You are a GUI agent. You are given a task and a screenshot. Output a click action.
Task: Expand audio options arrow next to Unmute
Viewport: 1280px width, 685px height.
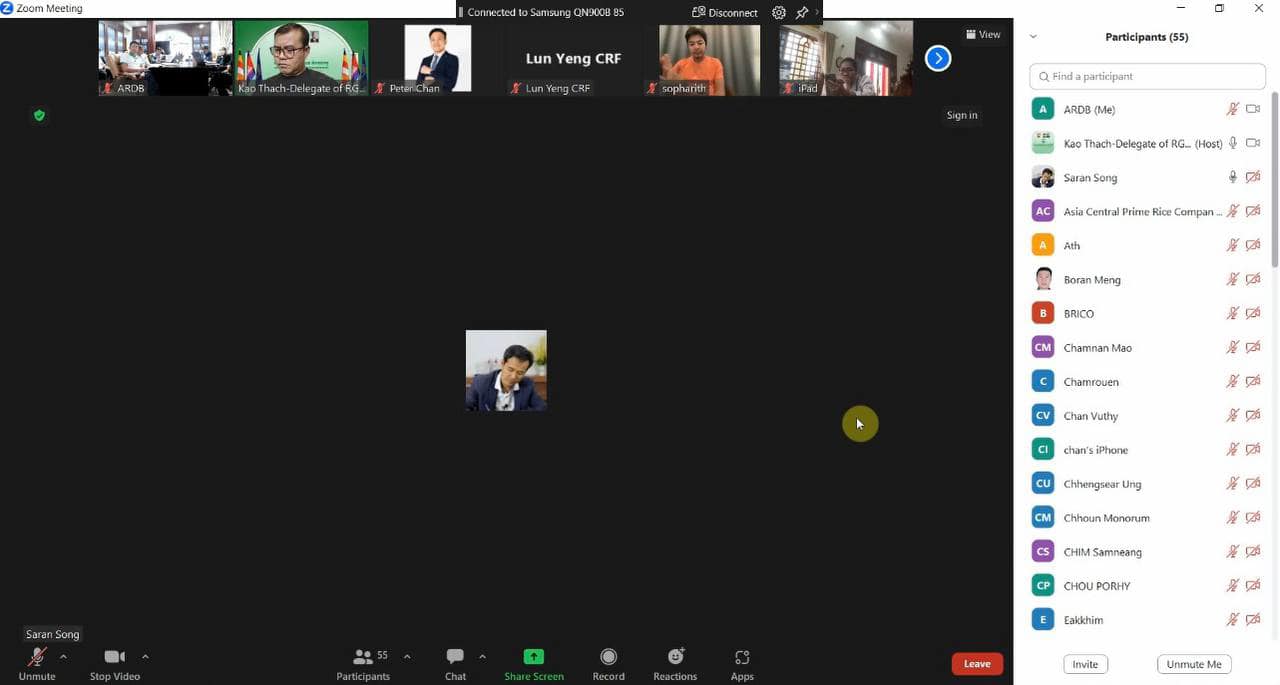coord(64,657)
